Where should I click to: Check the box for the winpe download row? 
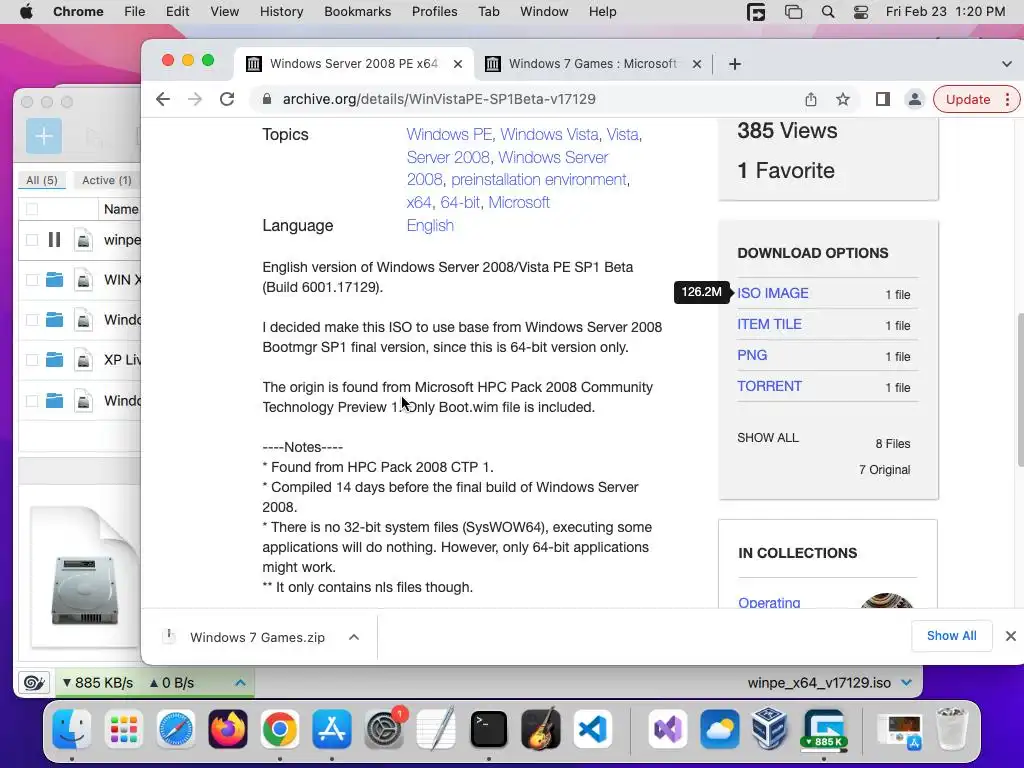[31, 240]
